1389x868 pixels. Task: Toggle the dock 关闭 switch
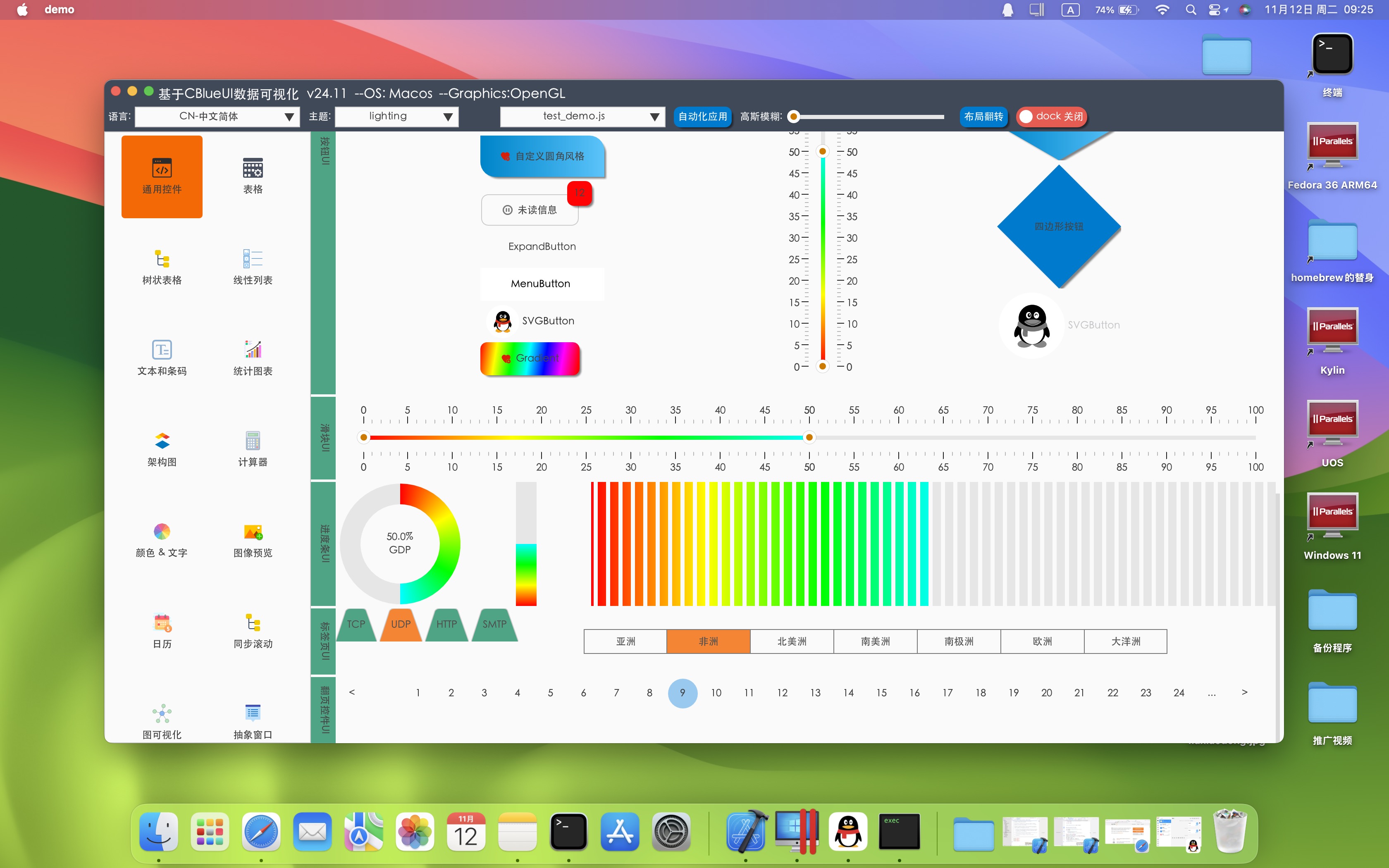click(x=1051, y=117)
